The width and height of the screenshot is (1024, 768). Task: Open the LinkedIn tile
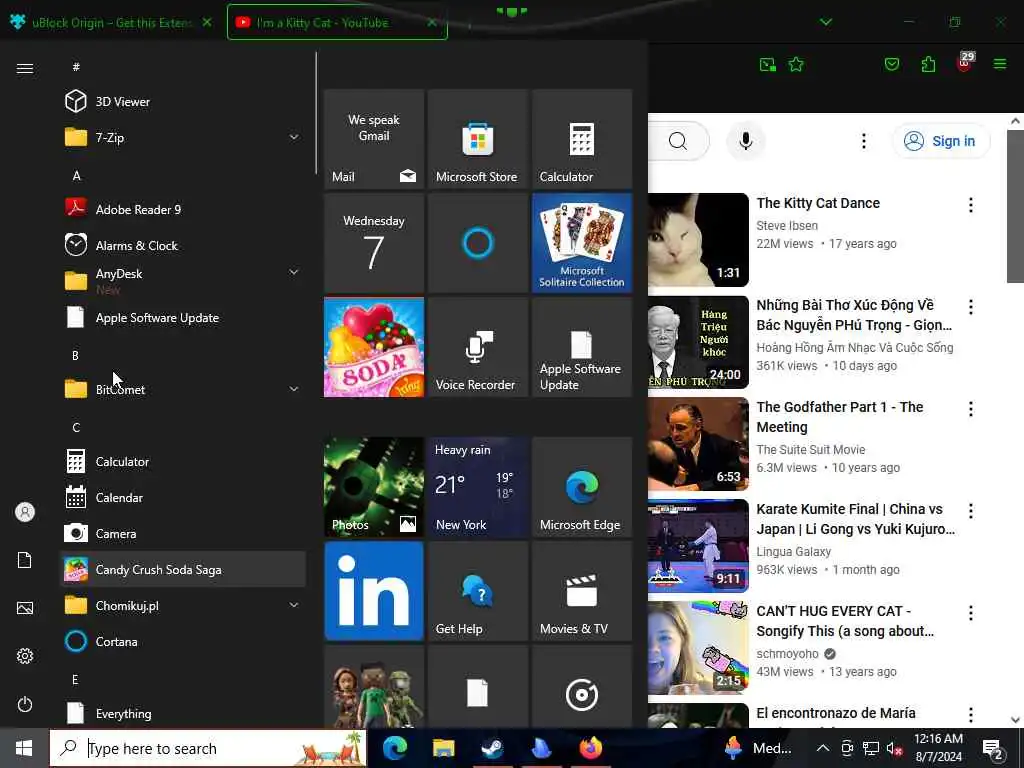[x=374, y=591]
